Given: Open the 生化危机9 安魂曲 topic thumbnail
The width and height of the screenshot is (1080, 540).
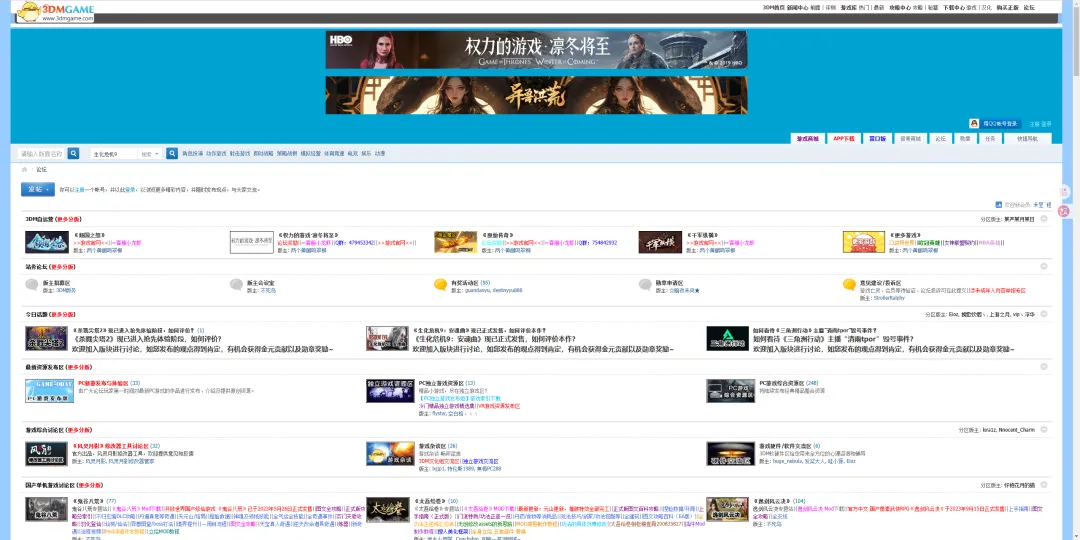Looking at the screenshot, I should [387, 338].
